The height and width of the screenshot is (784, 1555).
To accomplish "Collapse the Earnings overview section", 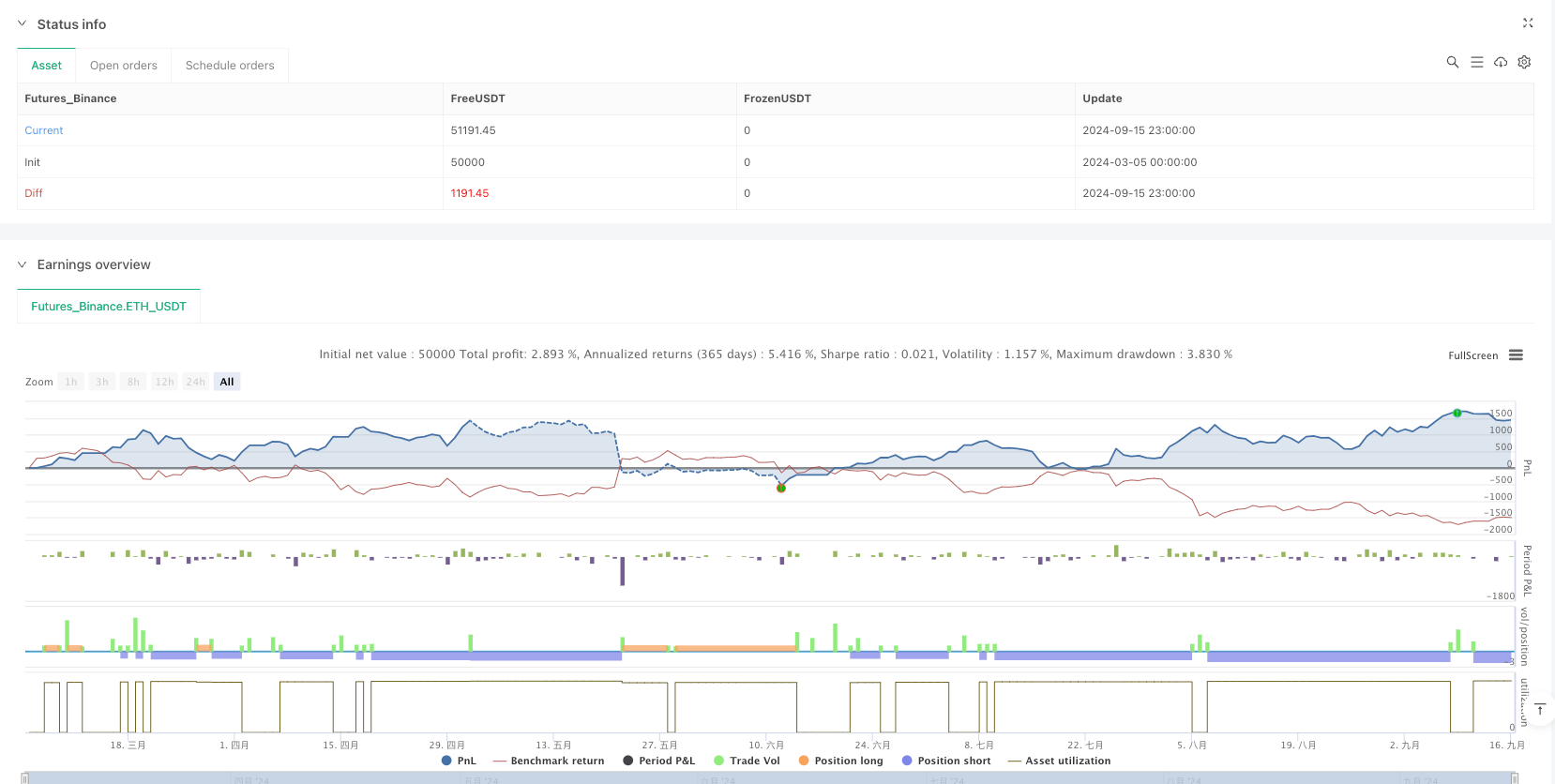I will click(22, 264).
